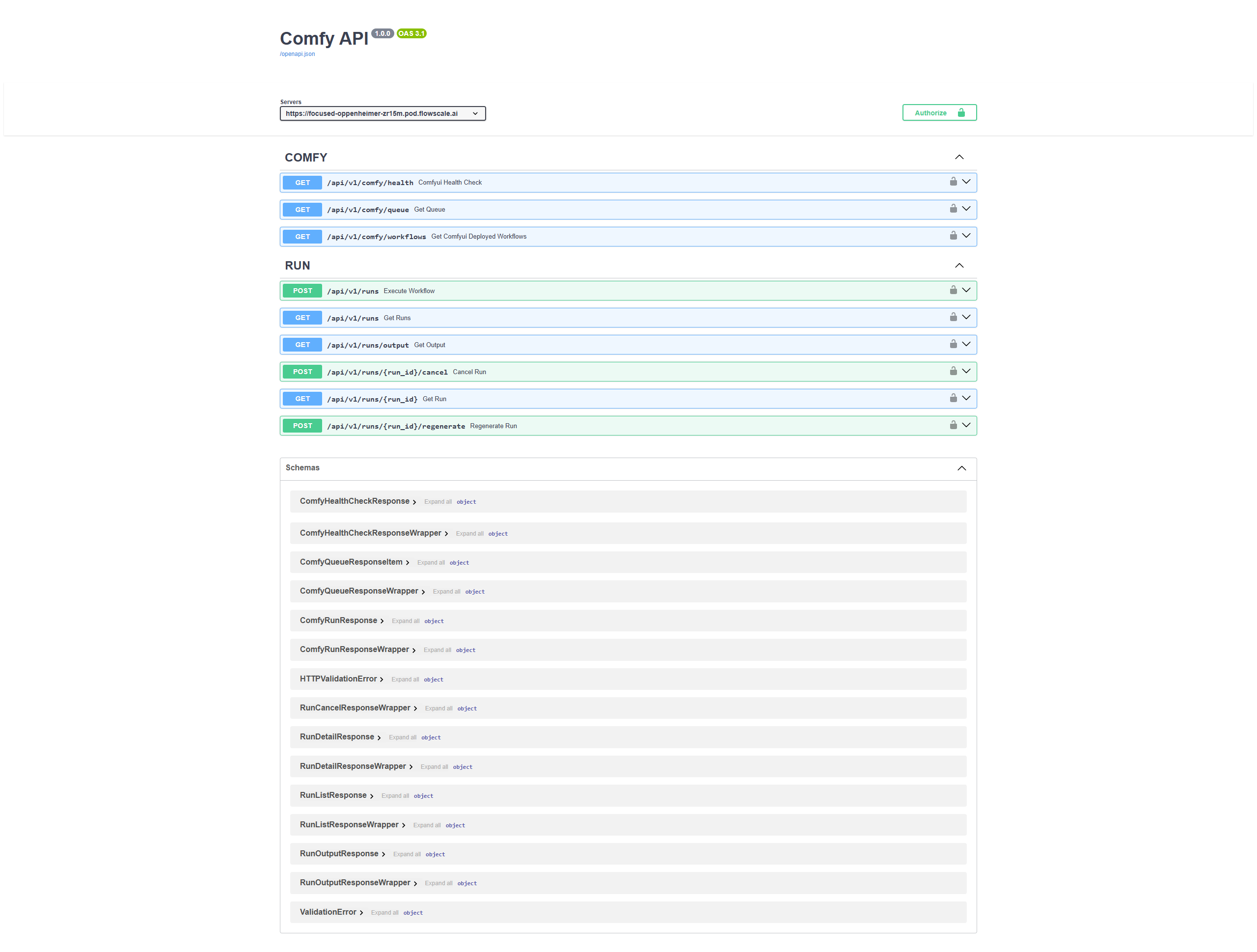
Task: Collapse the Schemas panel
Action: coord(961,468)
